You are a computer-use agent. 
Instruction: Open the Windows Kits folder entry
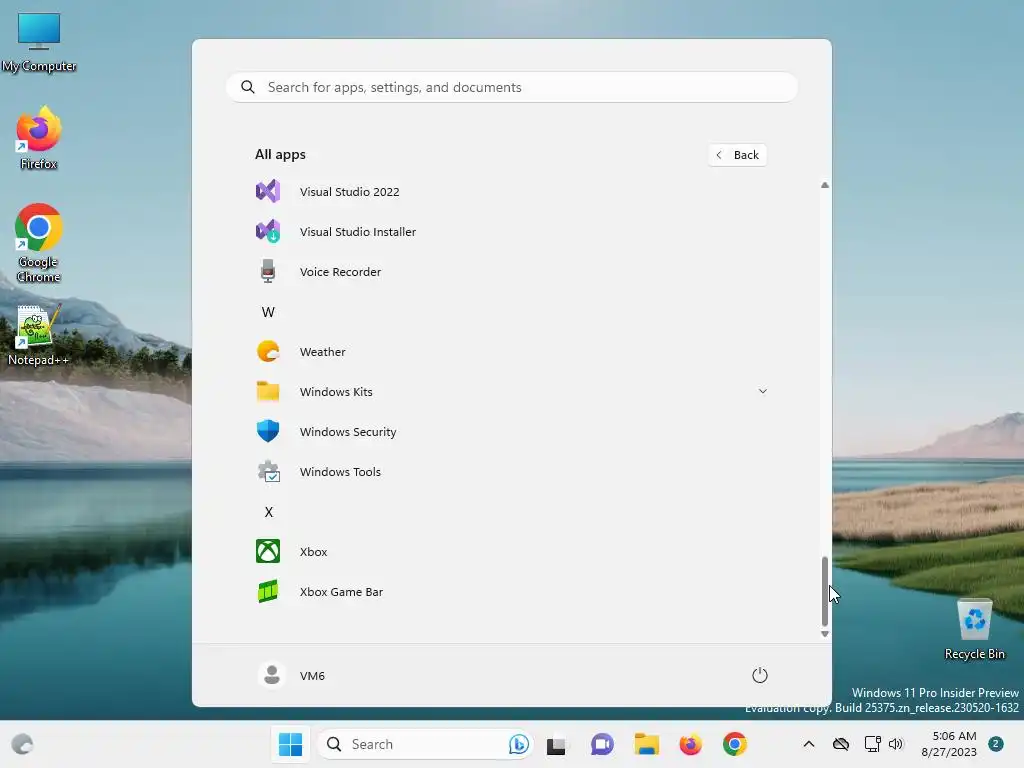[x=511, y=391]
